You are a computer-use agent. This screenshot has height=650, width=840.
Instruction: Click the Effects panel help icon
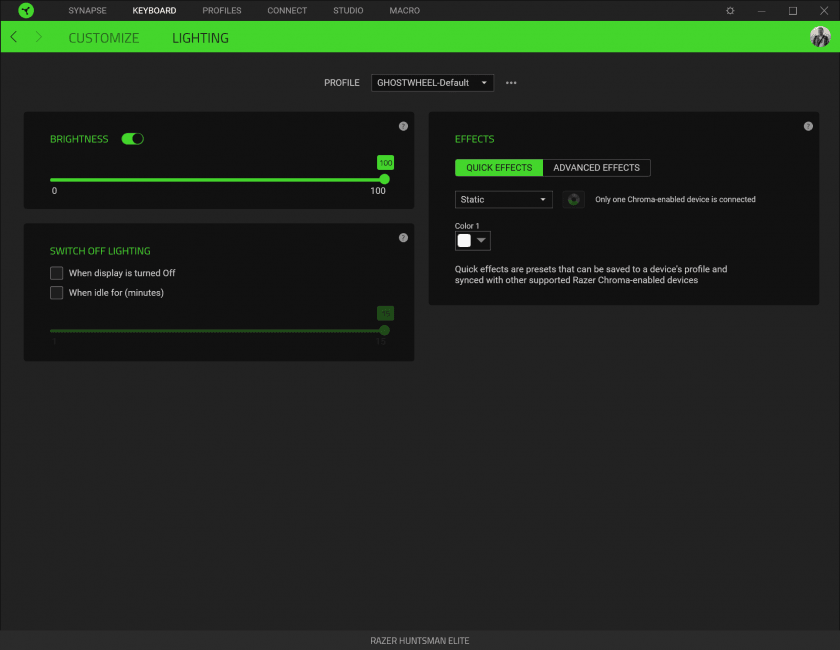808,126
